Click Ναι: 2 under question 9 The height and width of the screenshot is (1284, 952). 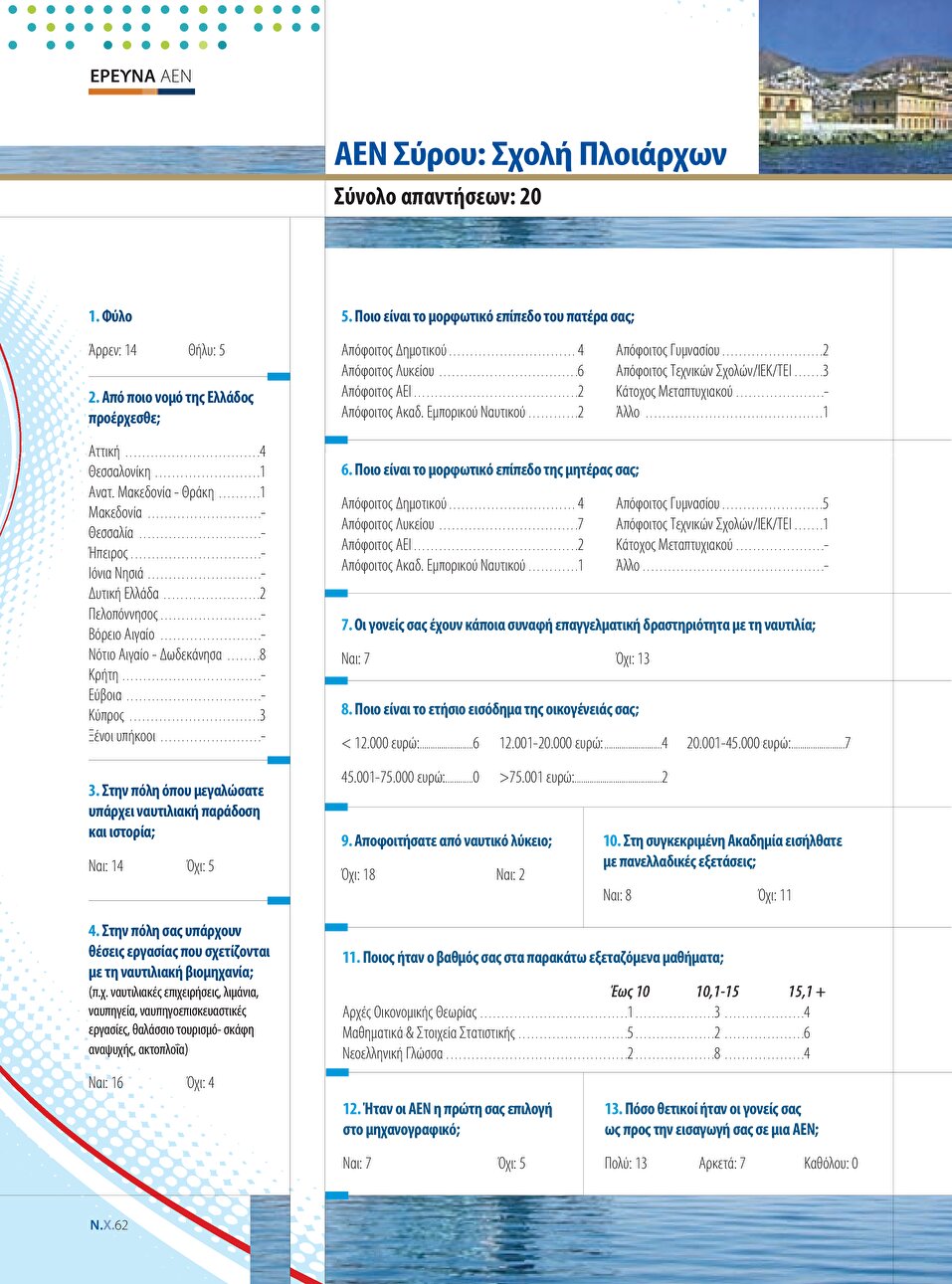(510, 874)
